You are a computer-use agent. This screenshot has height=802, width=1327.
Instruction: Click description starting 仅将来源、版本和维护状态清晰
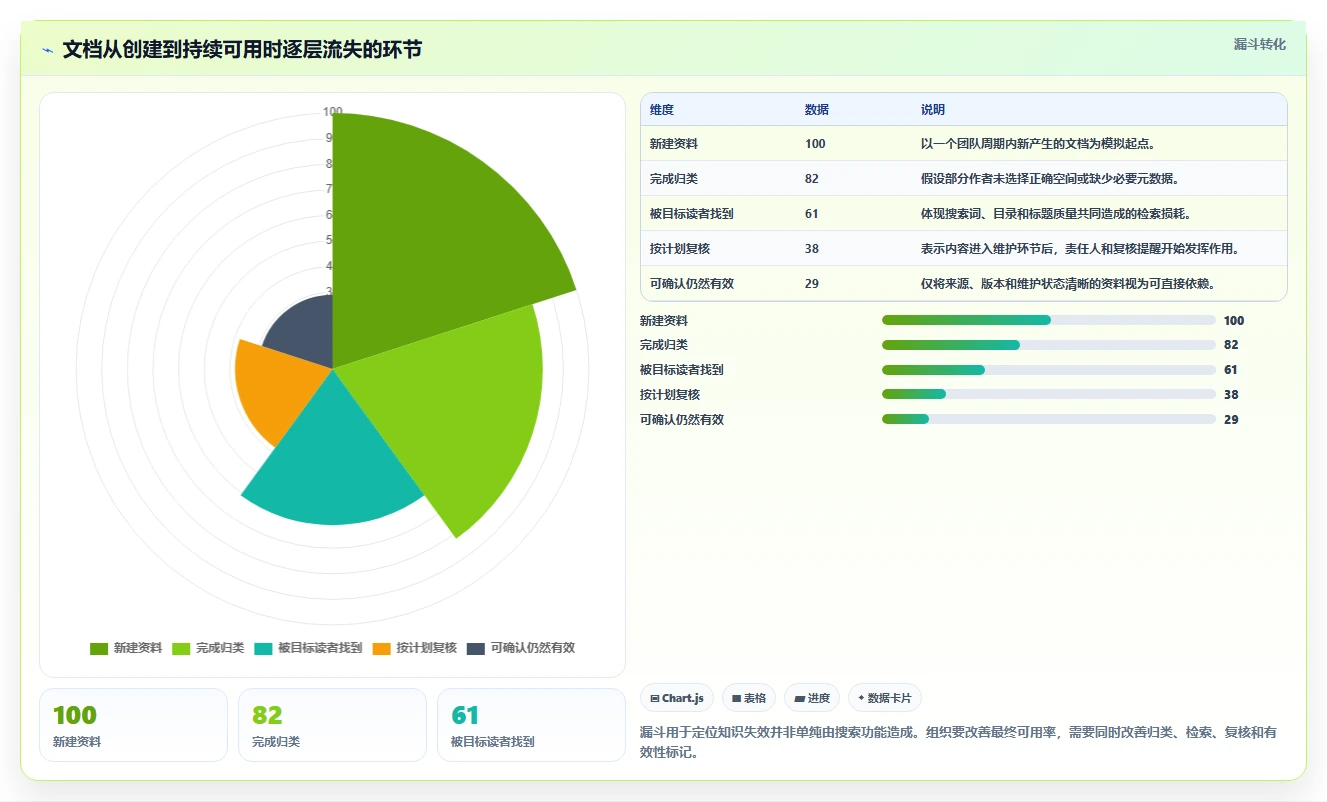1068,284
